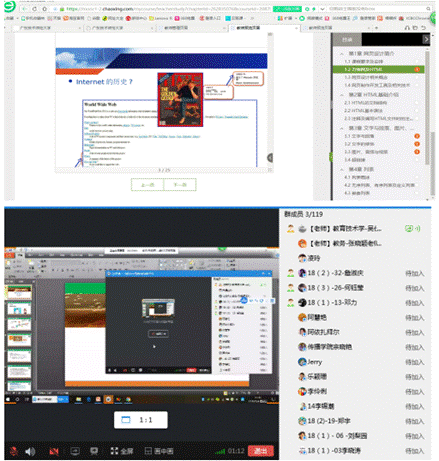Click the round arrow handle at slide right edge
Image resolution: width=439 pixels, height=461 pixels.
tap(270, 158)
